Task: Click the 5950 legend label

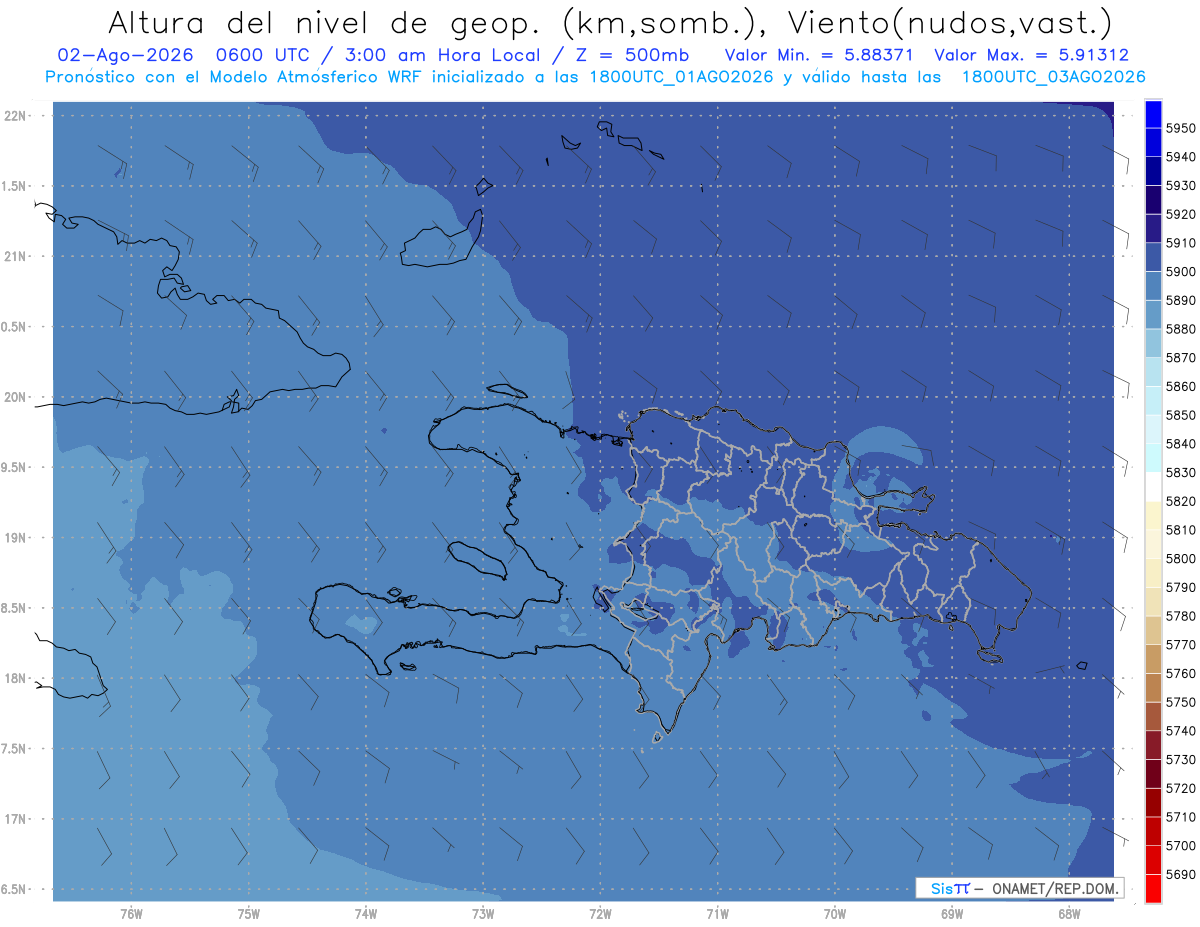Action: (1181, 128)
